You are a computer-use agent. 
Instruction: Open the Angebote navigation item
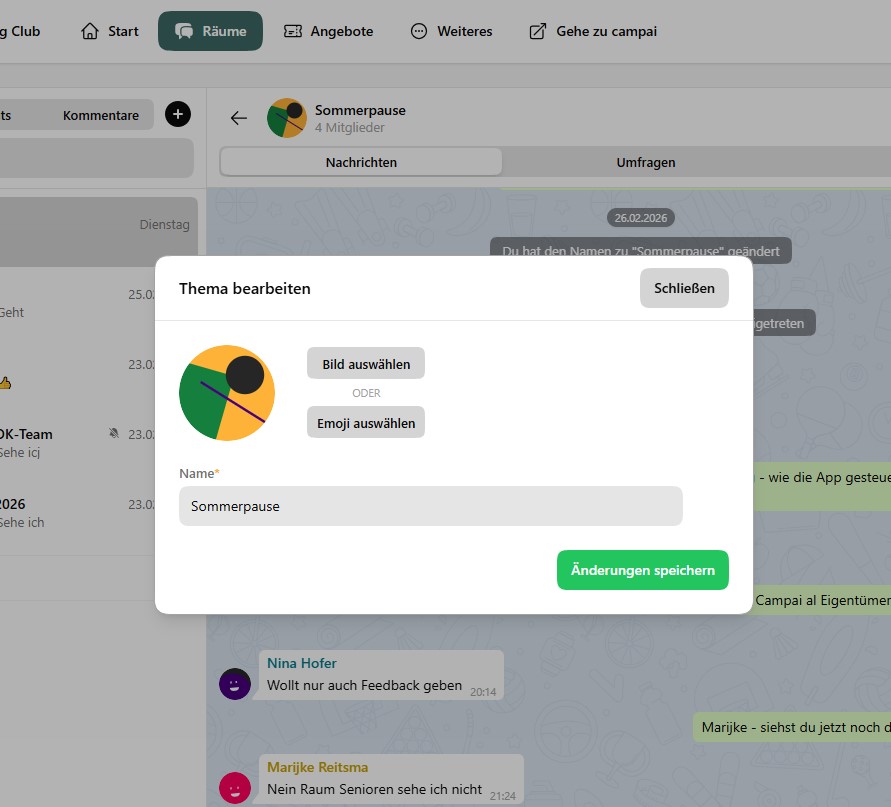[x=329, y=31]
